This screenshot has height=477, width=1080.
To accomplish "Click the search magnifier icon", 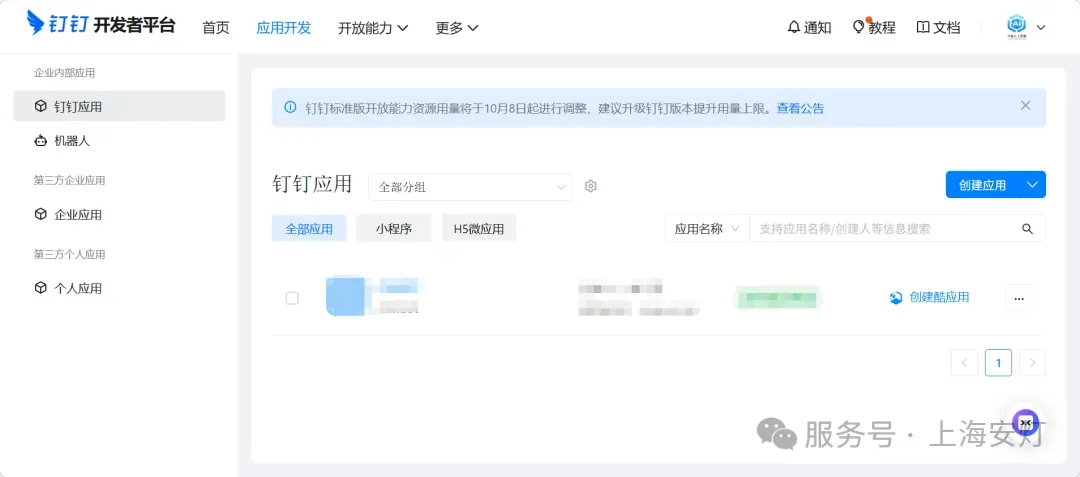I will (x=1028, y=229).
